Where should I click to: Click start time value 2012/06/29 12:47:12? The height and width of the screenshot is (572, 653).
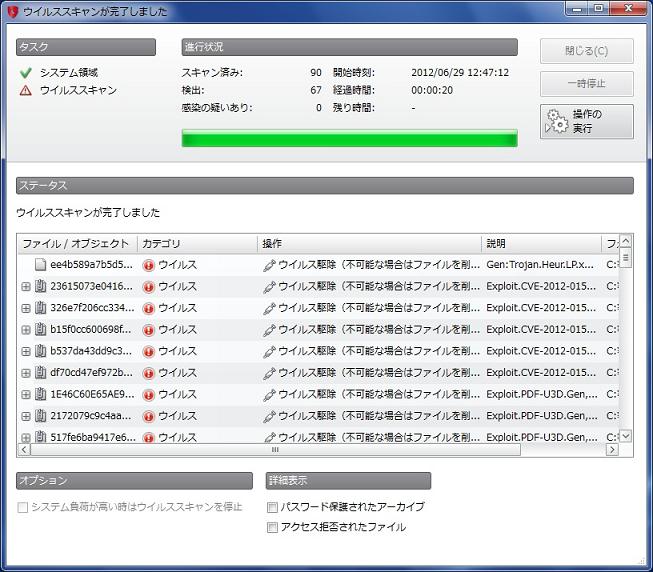460,72
